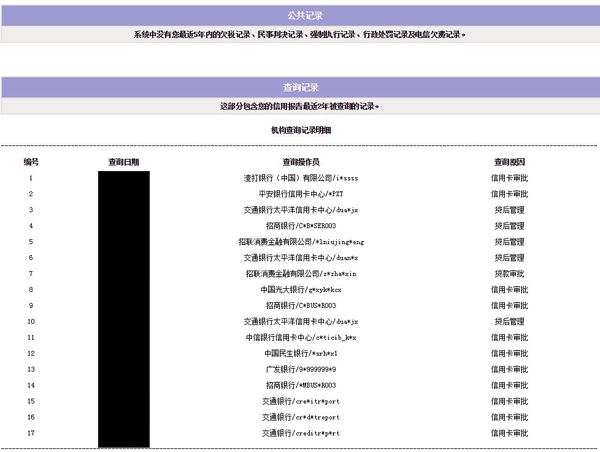Click 信用卡审批 reason in row 11
Viewport: 600px width, 452px height.
click(509, 338)
